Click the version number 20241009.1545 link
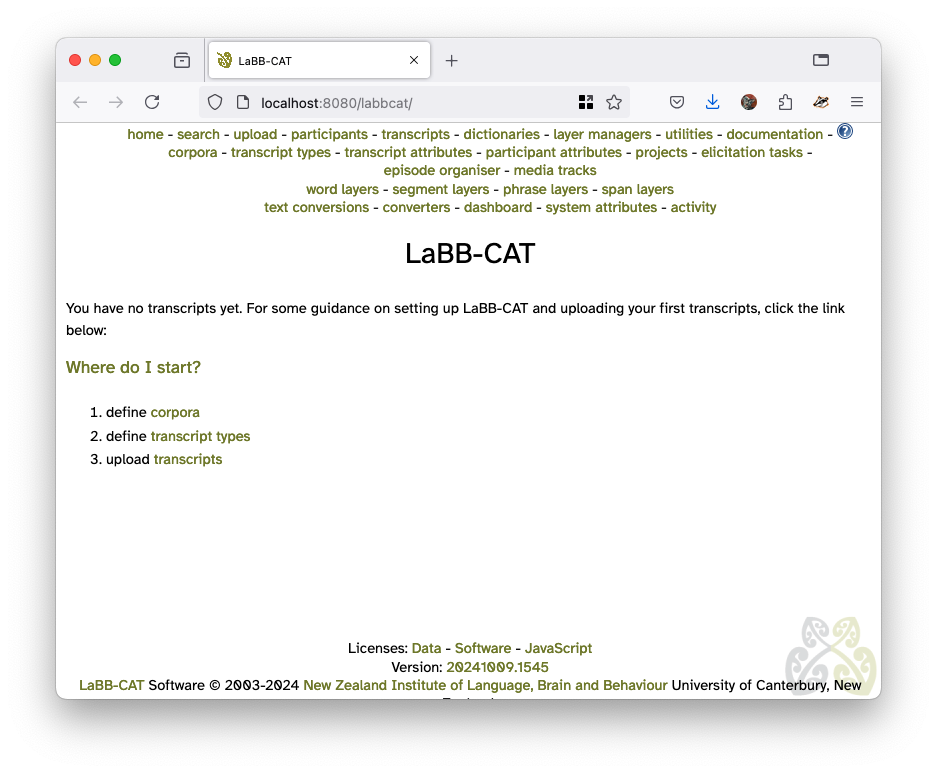The image size is (937, 773). pyautogui.click(x=497, y=667)
